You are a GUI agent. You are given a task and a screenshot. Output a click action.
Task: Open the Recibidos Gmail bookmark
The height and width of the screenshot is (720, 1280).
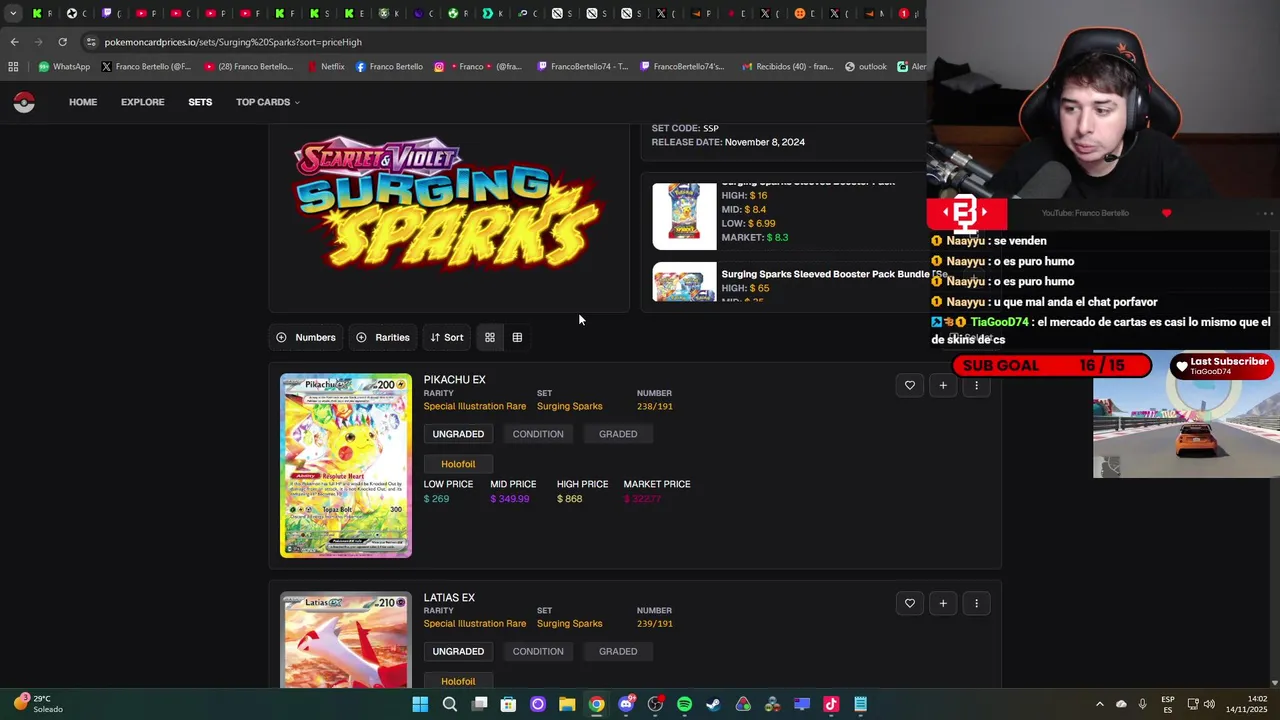pos(788,67)
